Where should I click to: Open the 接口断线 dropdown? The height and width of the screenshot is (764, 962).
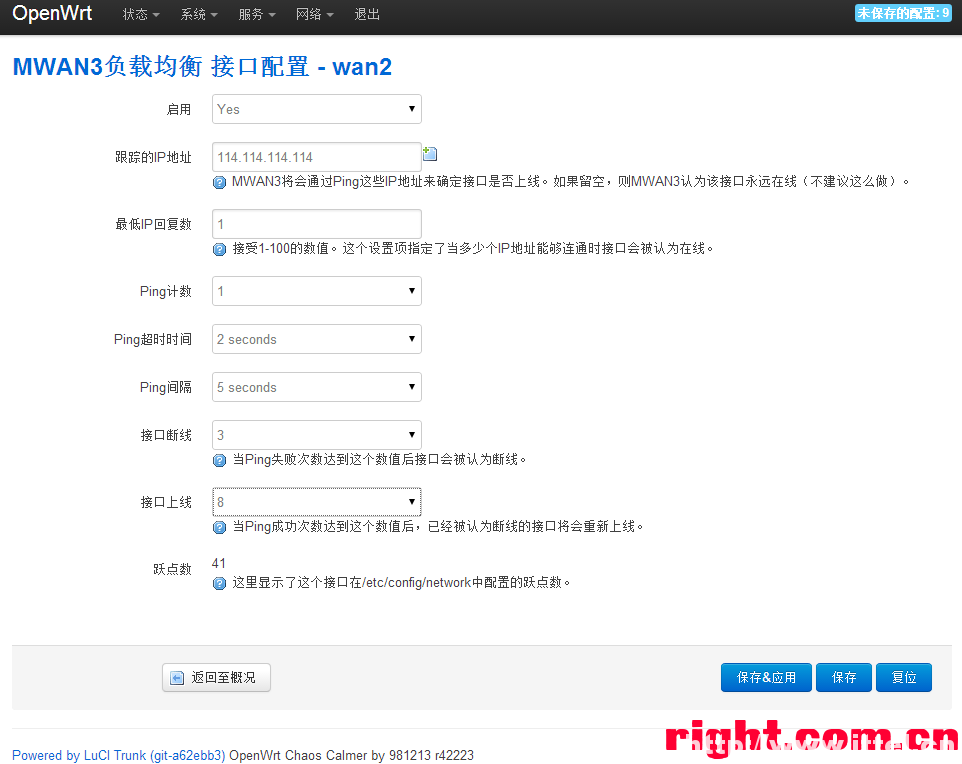click(x=317, y=435)
